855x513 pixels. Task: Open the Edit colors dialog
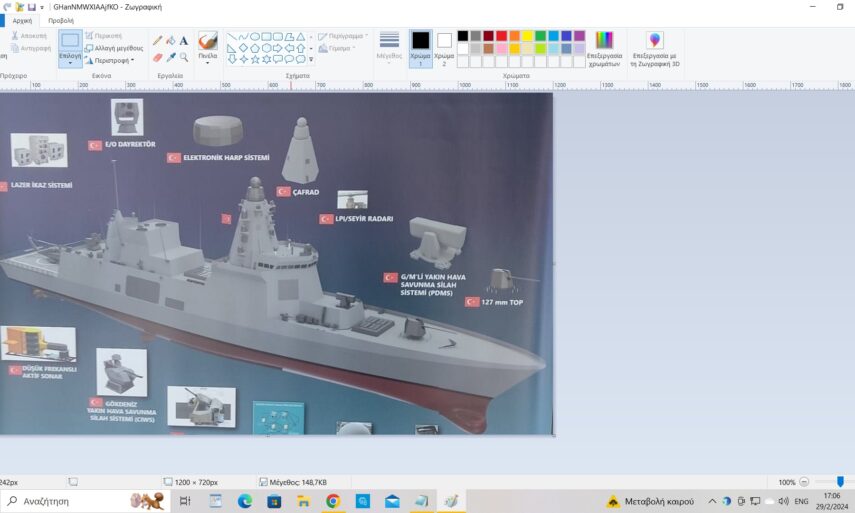click(x=604, y=49)
